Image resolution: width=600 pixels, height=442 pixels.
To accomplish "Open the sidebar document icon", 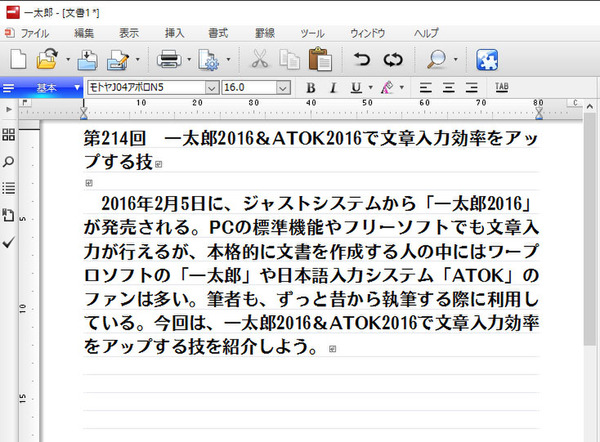I will [8, 215].
